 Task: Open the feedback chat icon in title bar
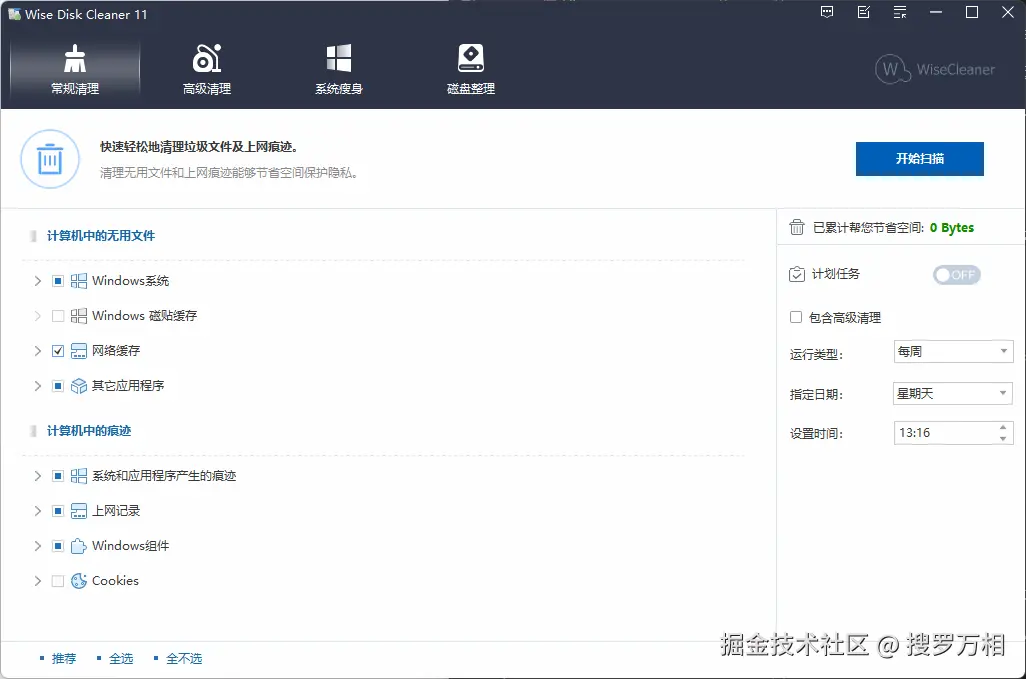[827, 12]
